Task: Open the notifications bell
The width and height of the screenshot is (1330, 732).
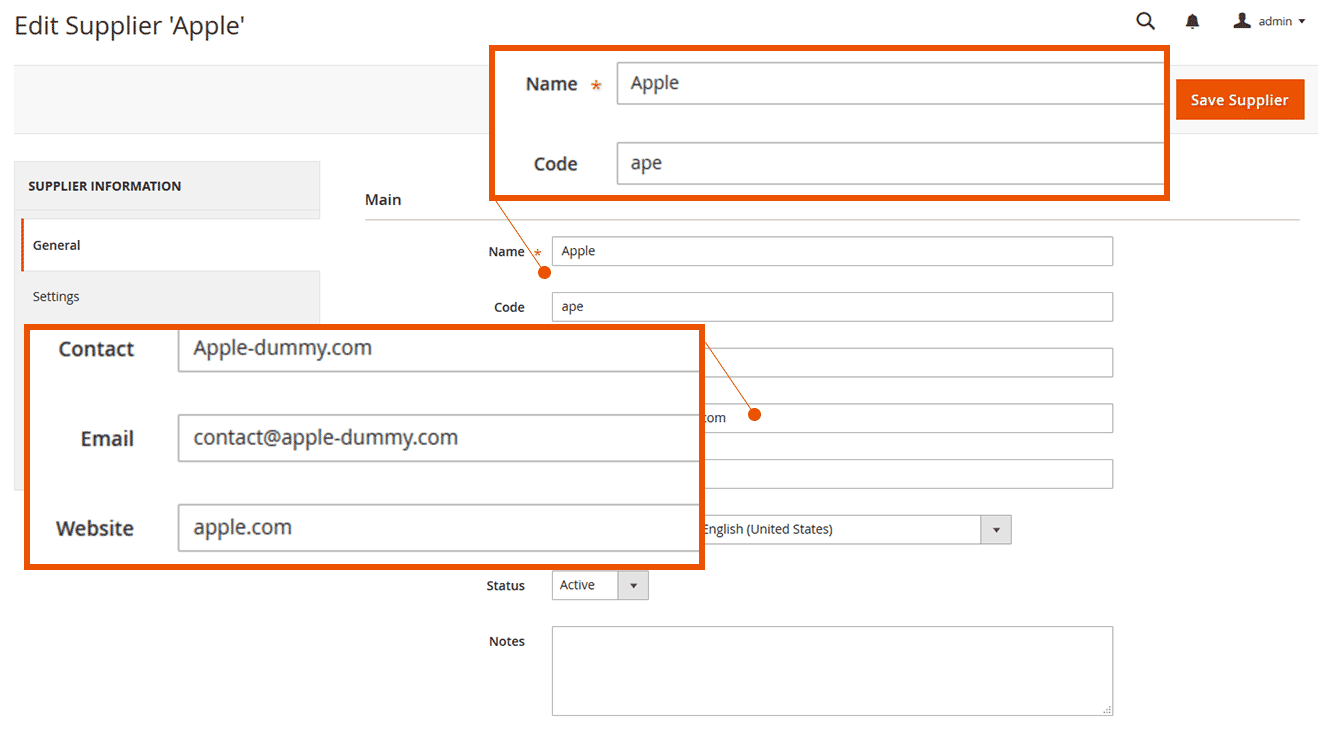Action: click(x=1192, y=22)
